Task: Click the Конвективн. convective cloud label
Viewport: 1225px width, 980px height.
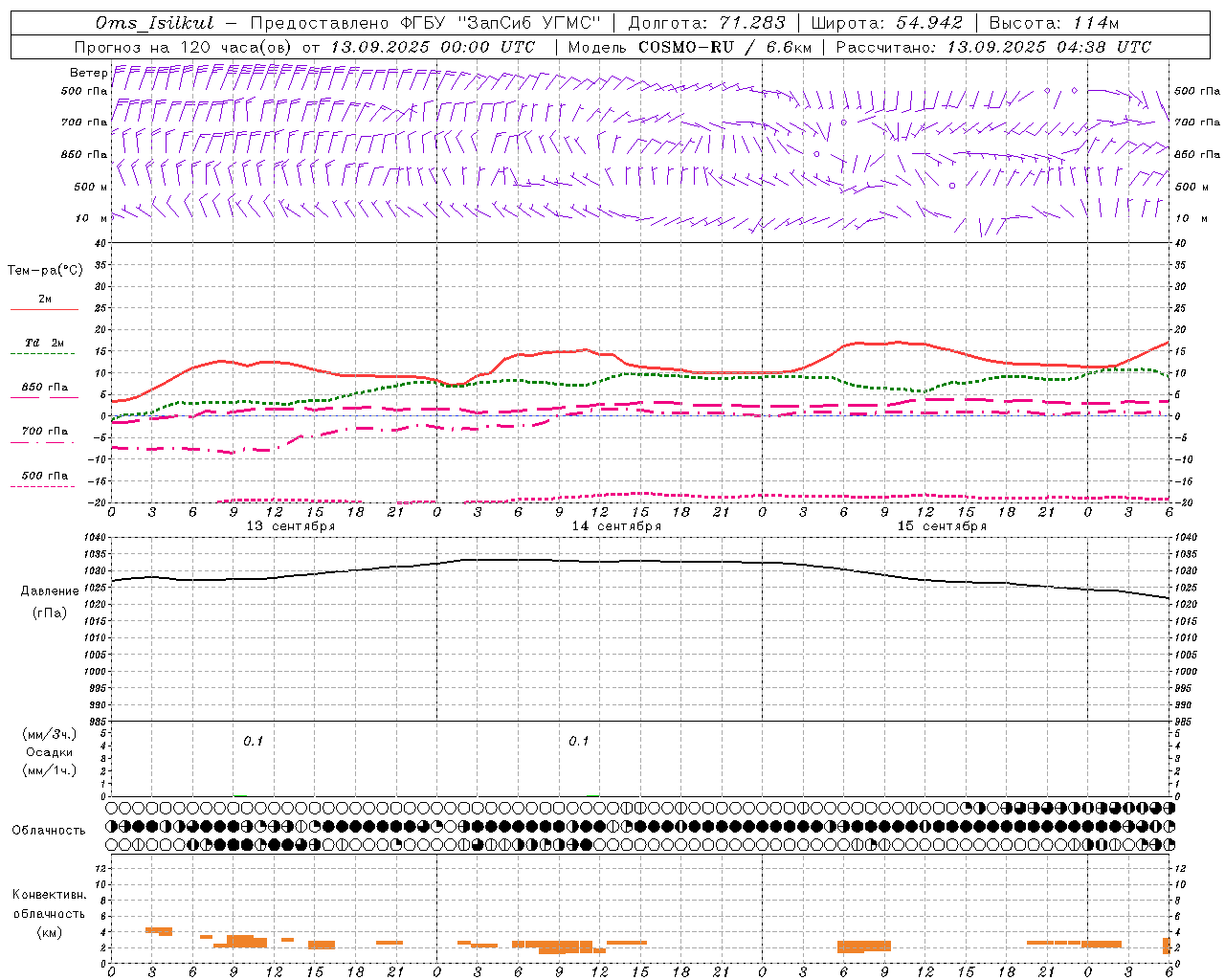Action: pos(50,895)
